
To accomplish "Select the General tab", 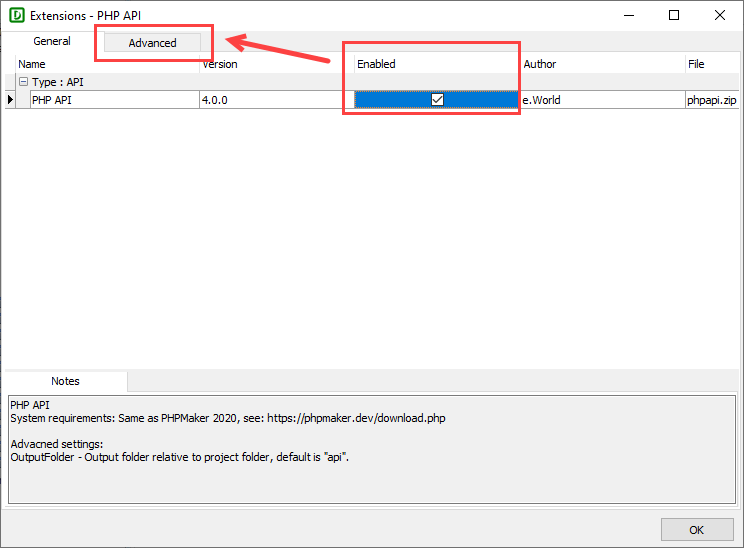I will coord(52,41).
